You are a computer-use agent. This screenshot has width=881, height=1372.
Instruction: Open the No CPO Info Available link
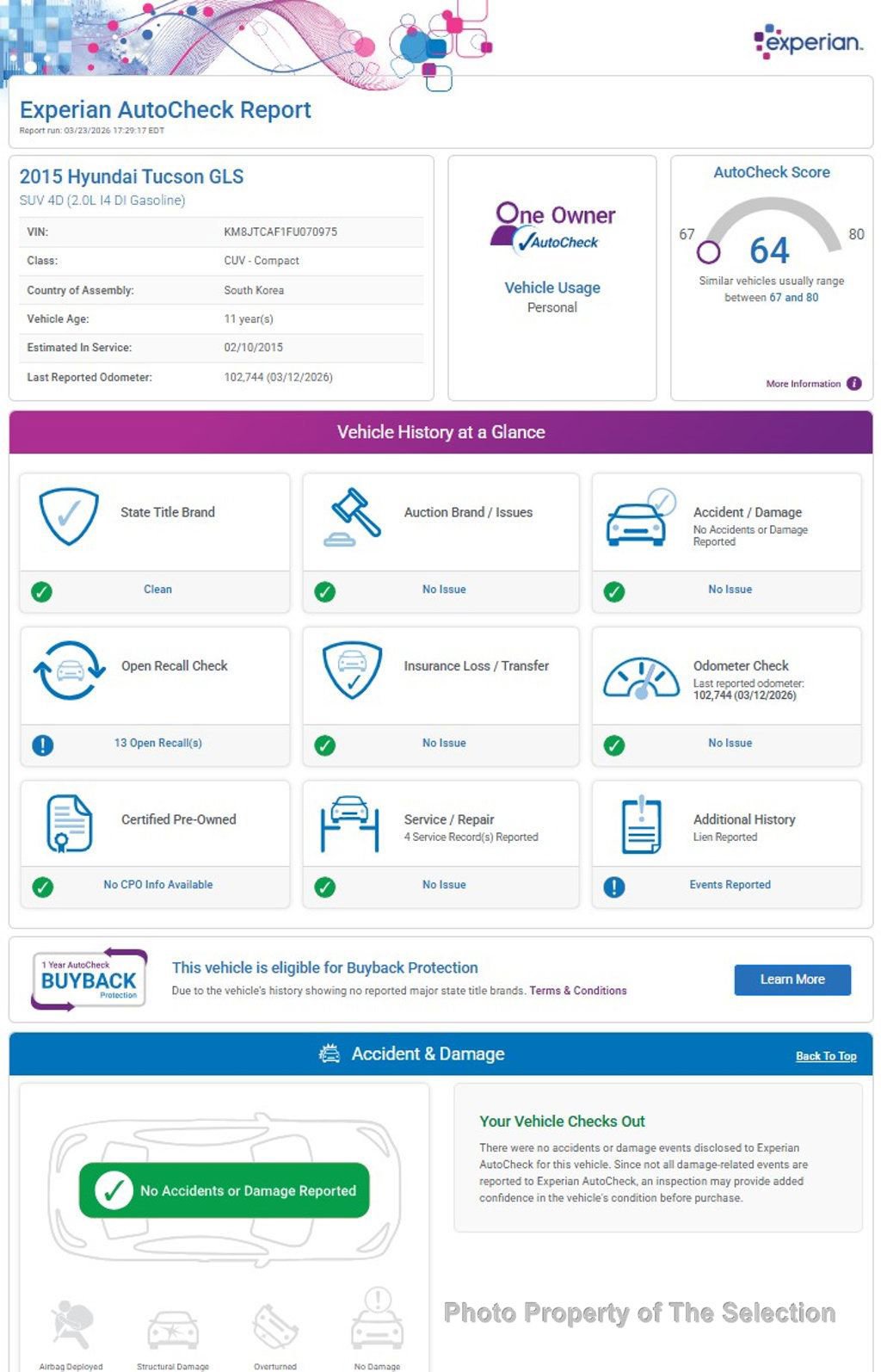click(x=158, y=885)
